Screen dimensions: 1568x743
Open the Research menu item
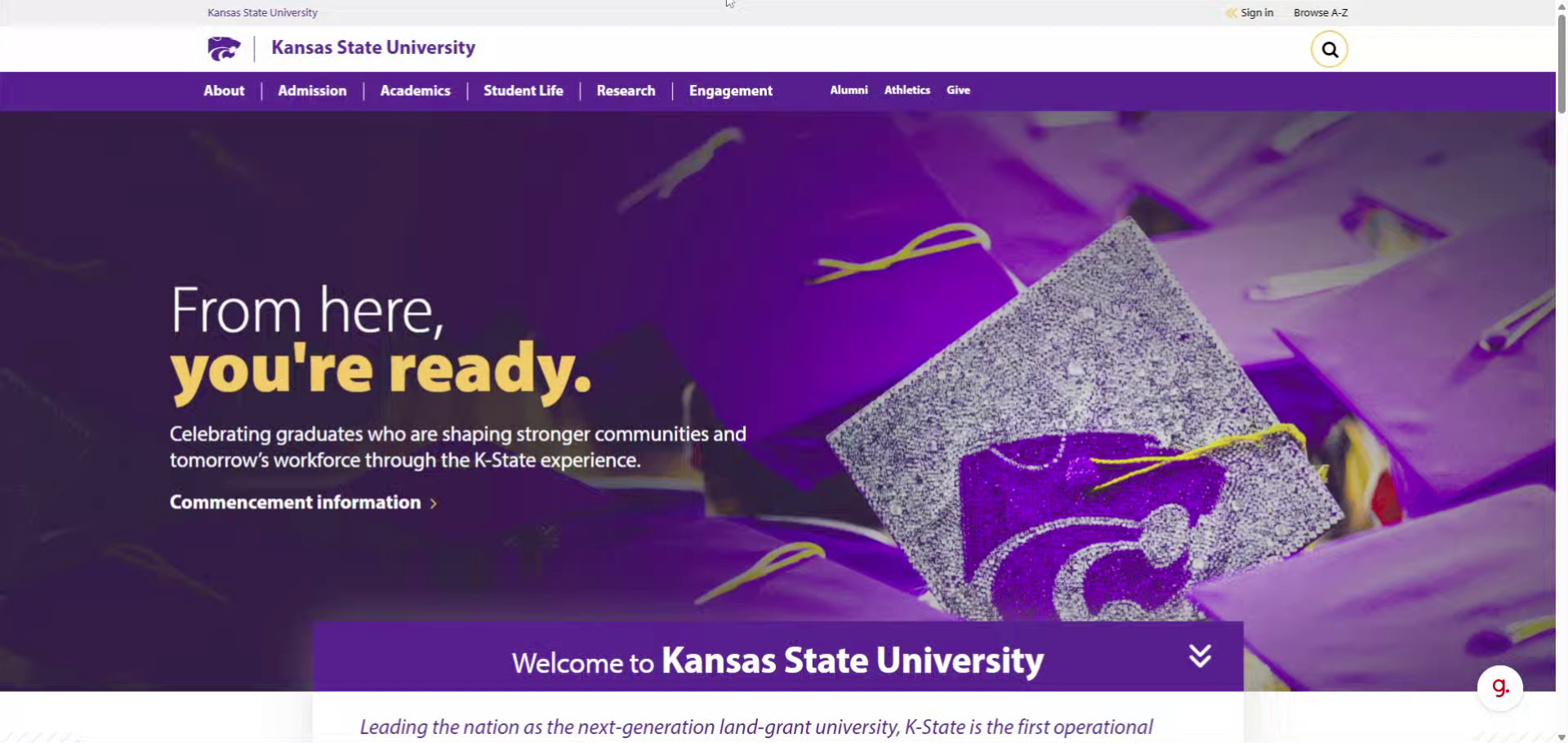coord(626,91)
